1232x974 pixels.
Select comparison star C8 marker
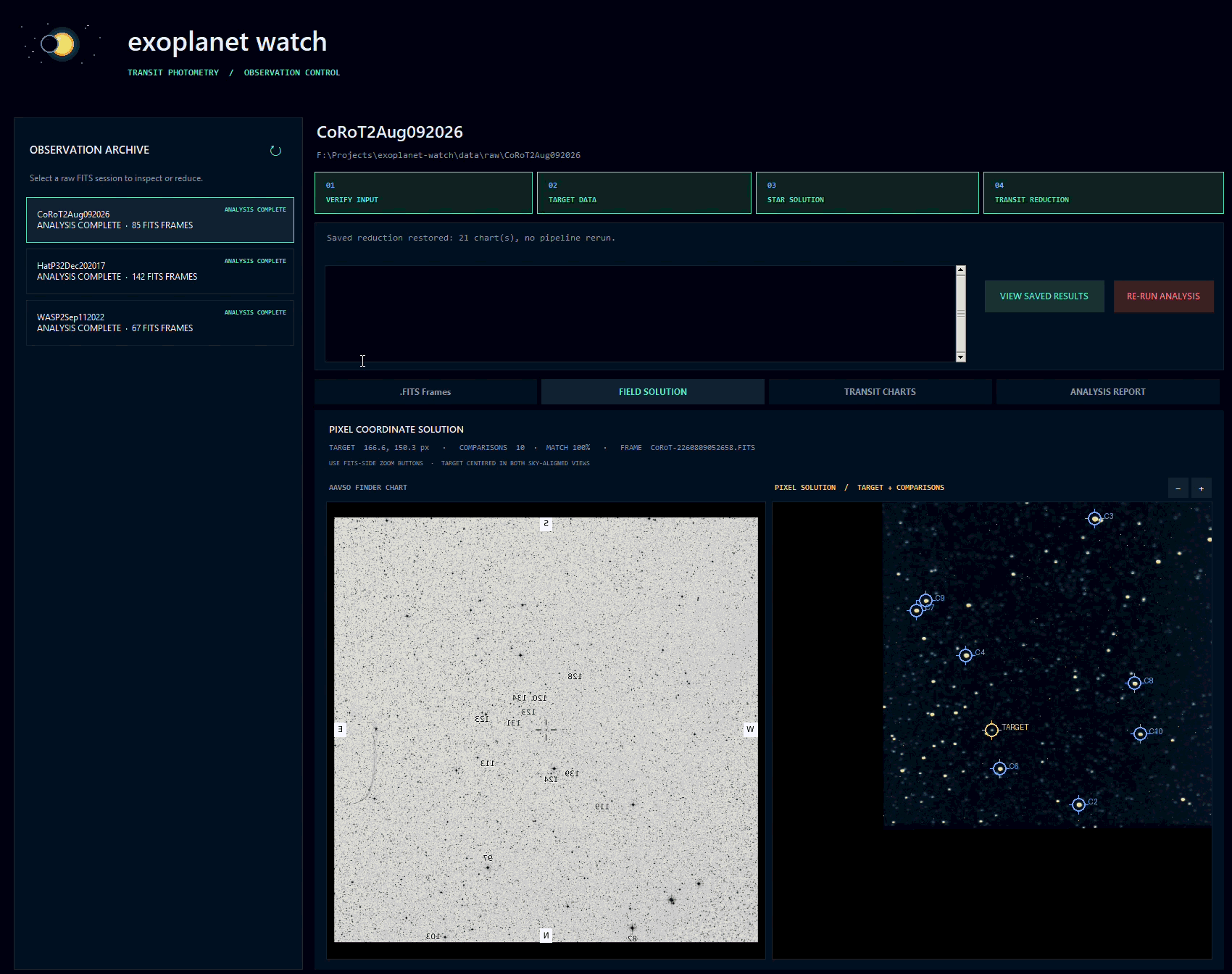pyautogui.click(x=1135, y=683)
